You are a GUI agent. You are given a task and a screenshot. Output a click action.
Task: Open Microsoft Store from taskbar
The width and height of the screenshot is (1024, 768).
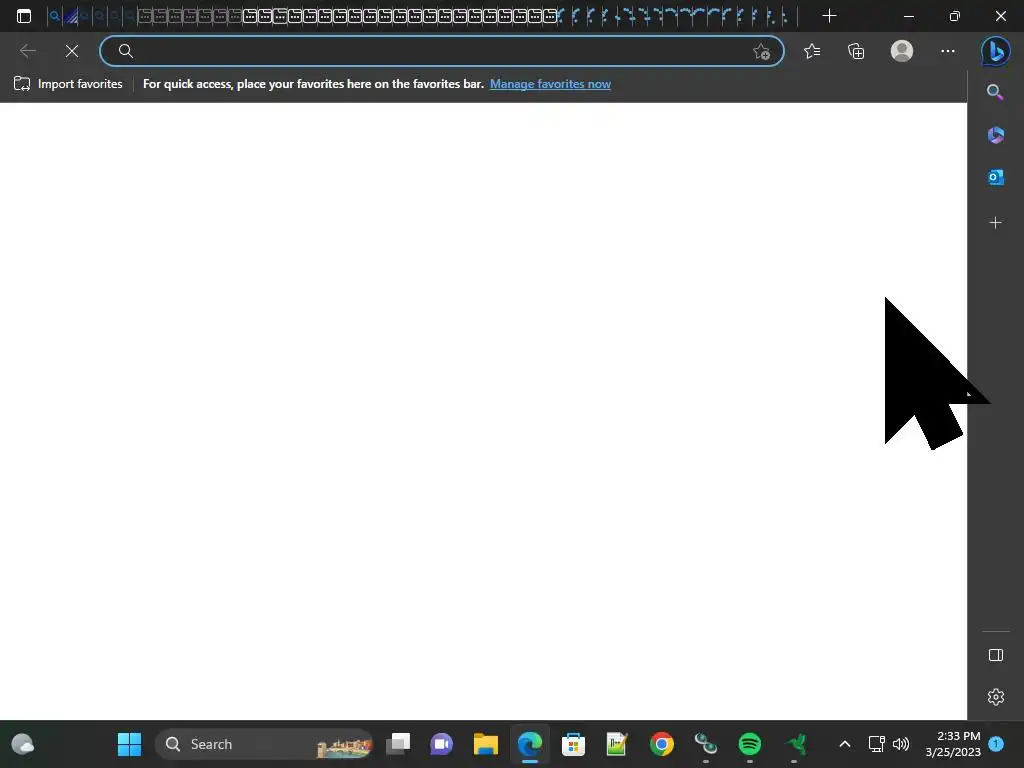point(573,744)
